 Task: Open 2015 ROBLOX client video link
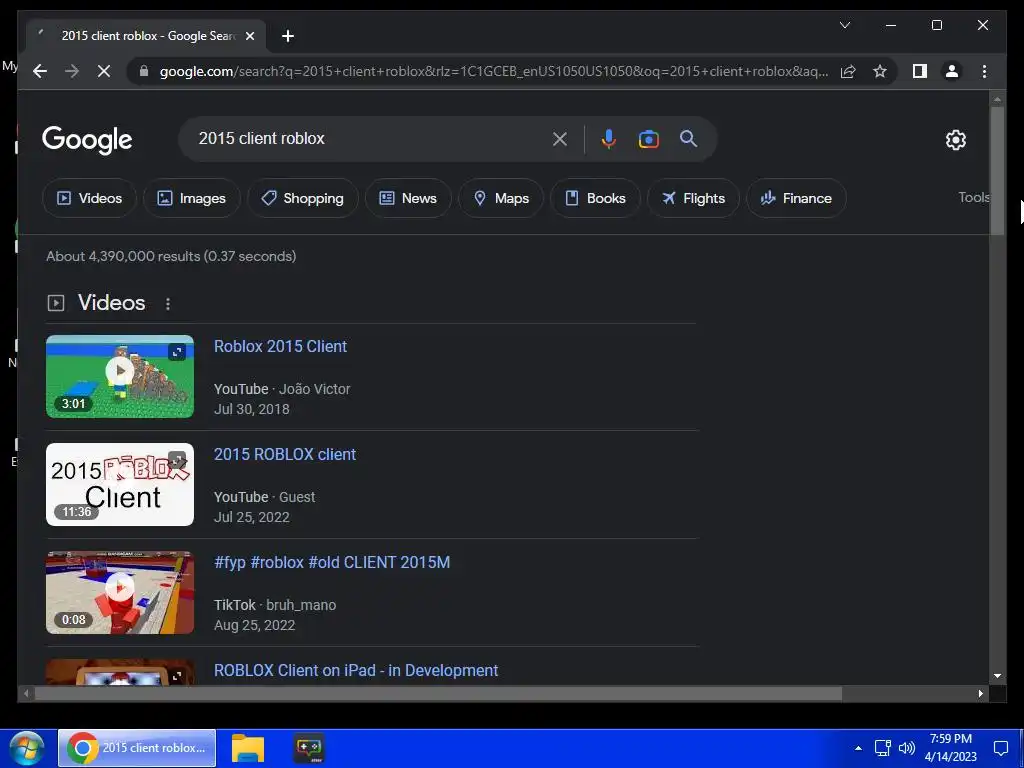[285, 455]
